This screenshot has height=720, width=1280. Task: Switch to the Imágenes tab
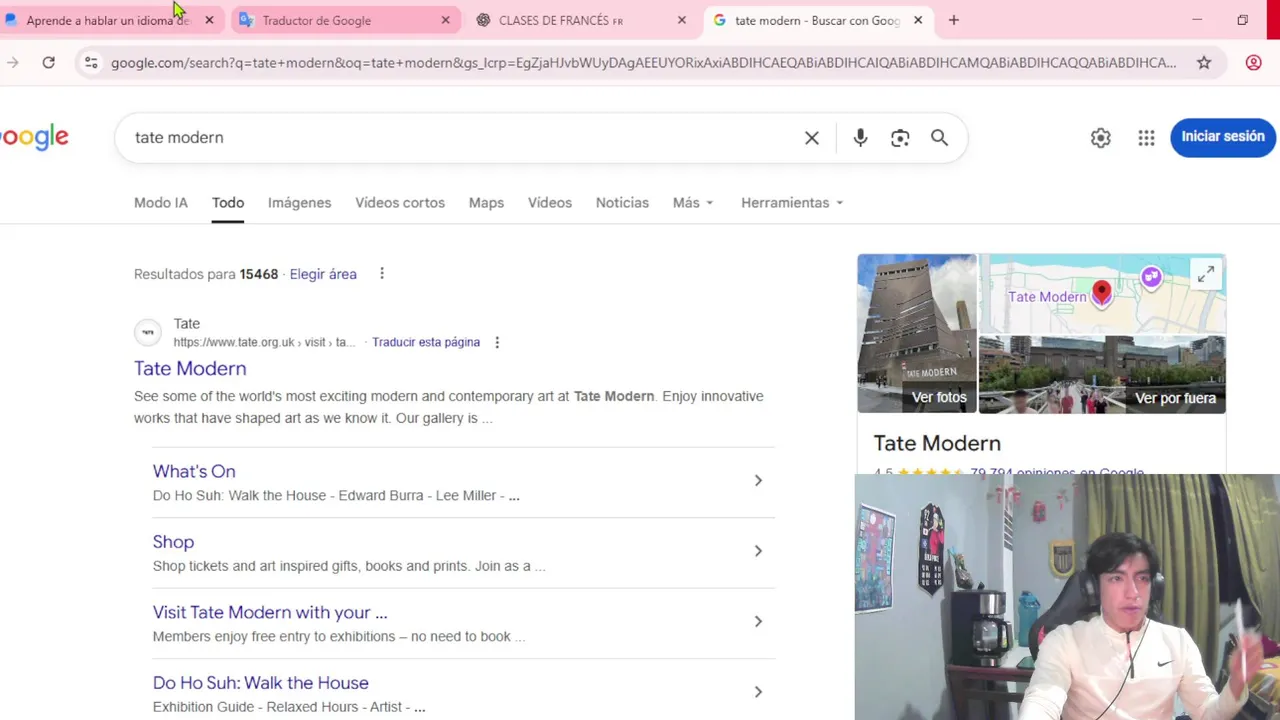(x=299, y=202)
